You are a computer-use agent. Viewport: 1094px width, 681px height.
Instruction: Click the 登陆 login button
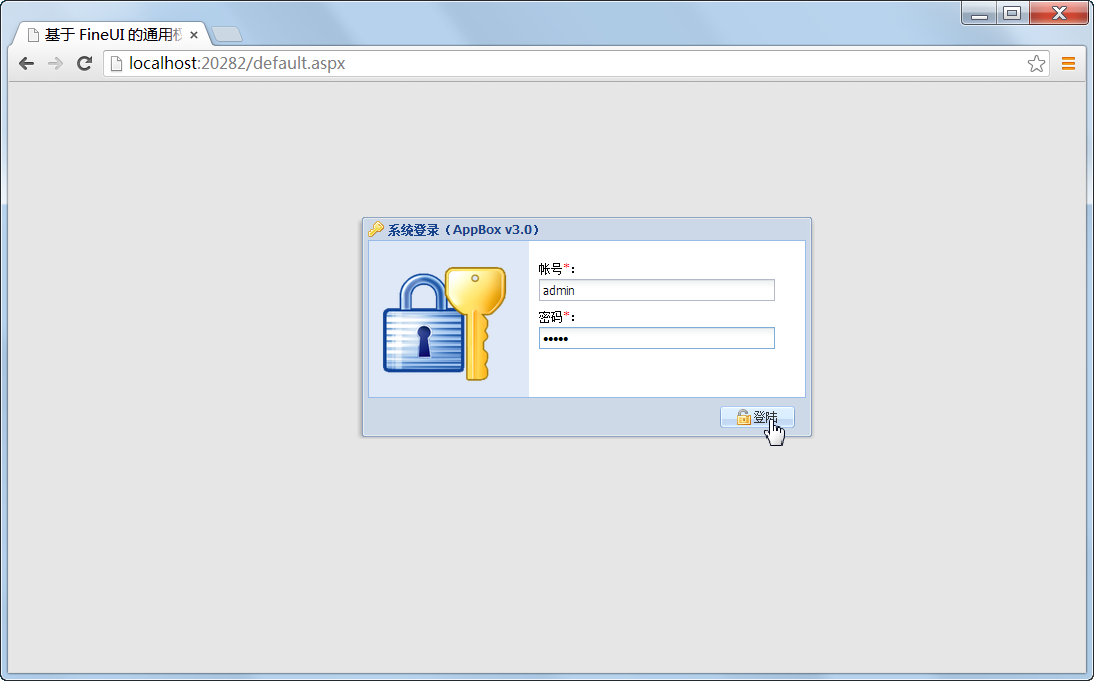(757, 417)
